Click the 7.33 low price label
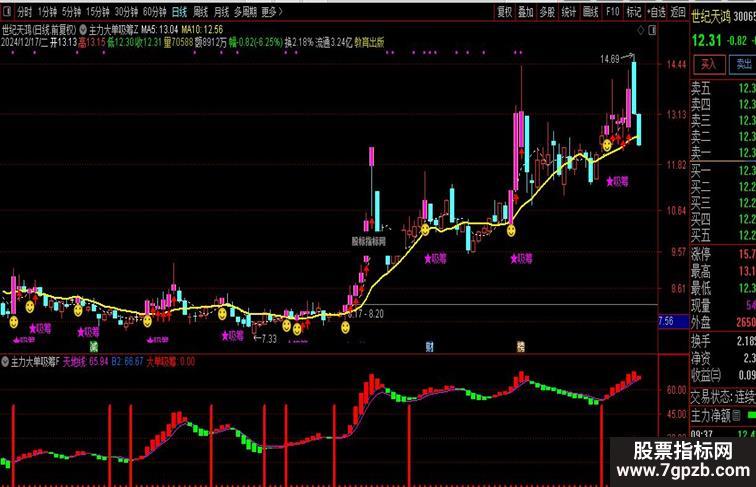Screen dimensions: 756x487 click(269, 339)
